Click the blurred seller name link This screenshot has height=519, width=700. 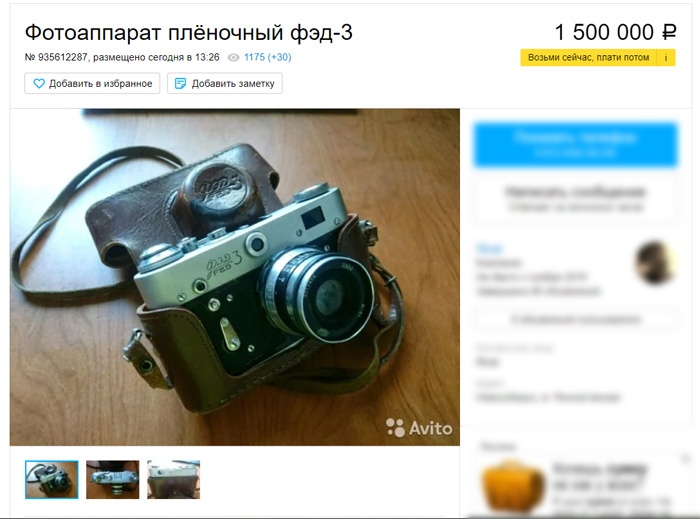[x=489, y=249]
